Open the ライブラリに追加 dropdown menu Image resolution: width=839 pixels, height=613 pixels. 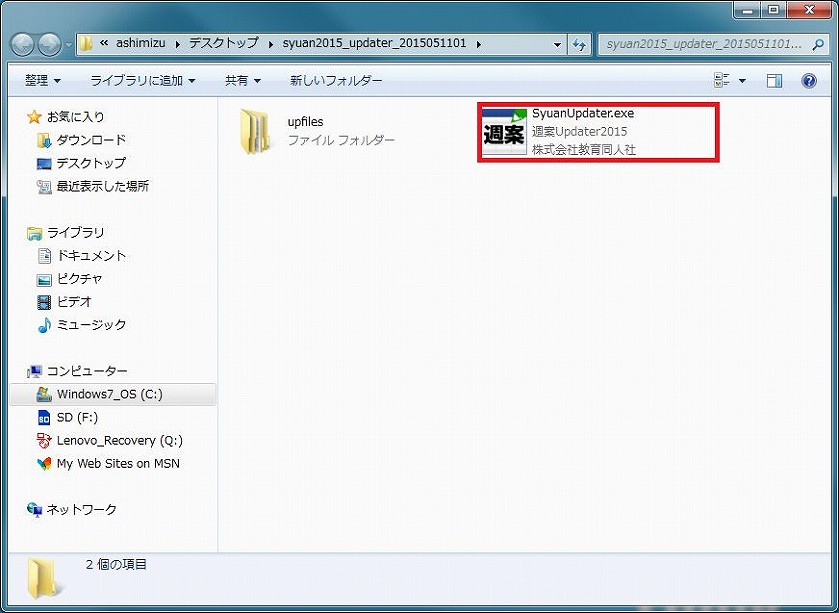tap(142, 80)
